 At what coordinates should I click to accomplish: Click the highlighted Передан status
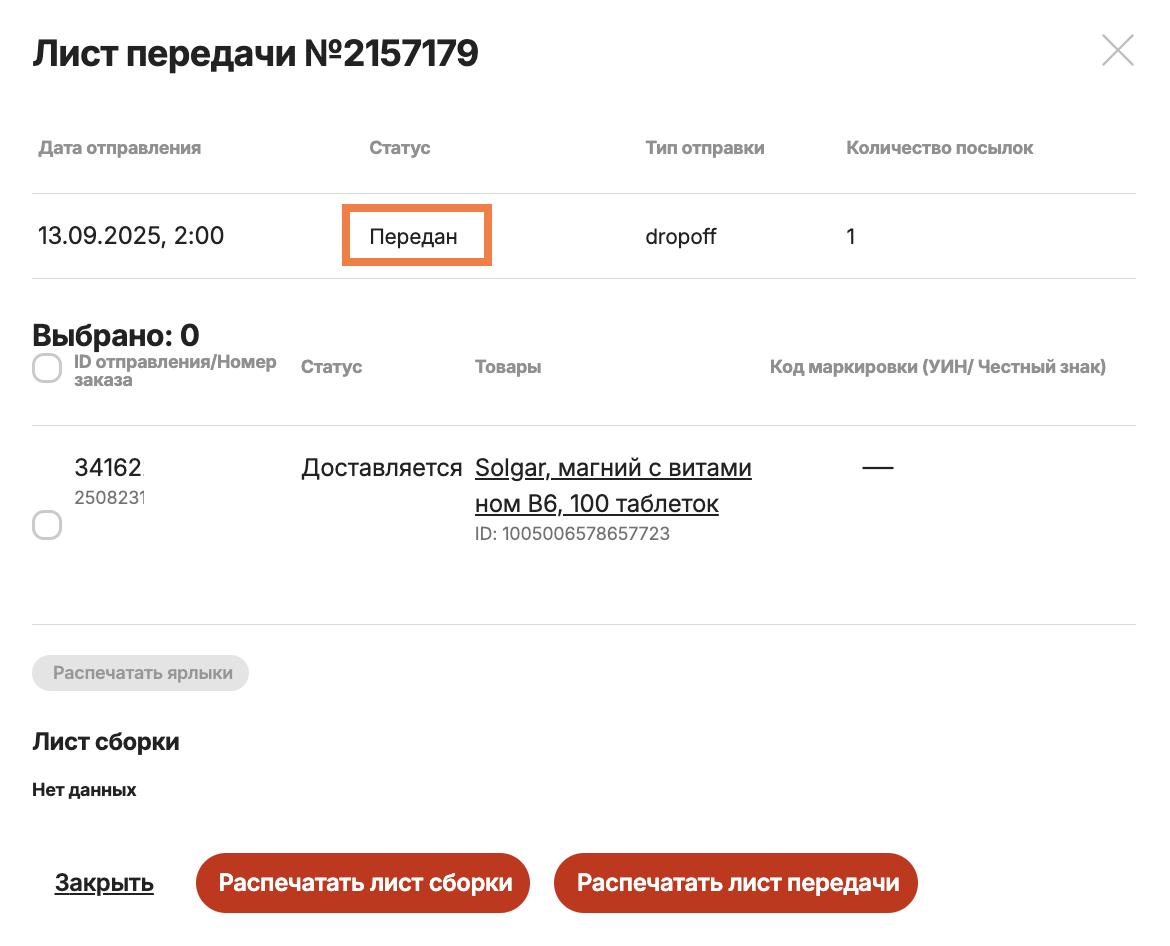click(416, 236)
